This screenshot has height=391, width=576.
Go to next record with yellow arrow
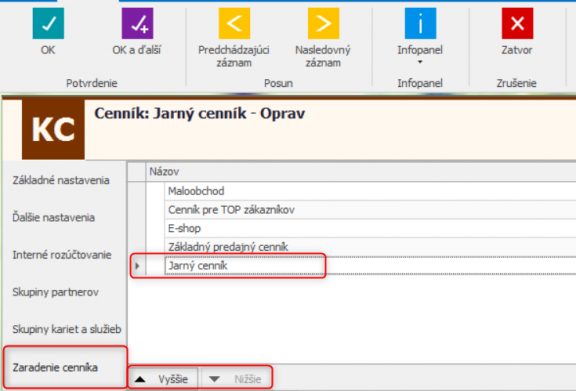(x=323, y=23)
